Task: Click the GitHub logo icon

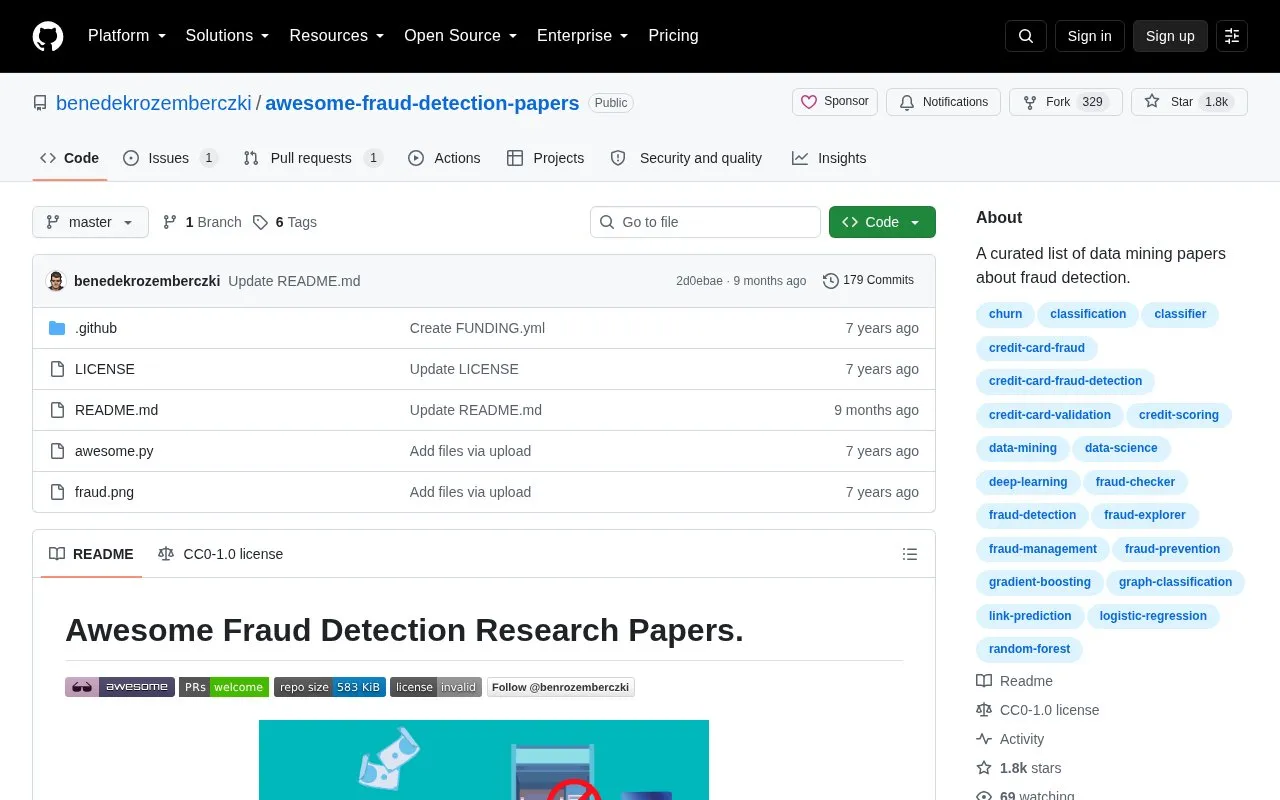Action: tap(48, 36)
